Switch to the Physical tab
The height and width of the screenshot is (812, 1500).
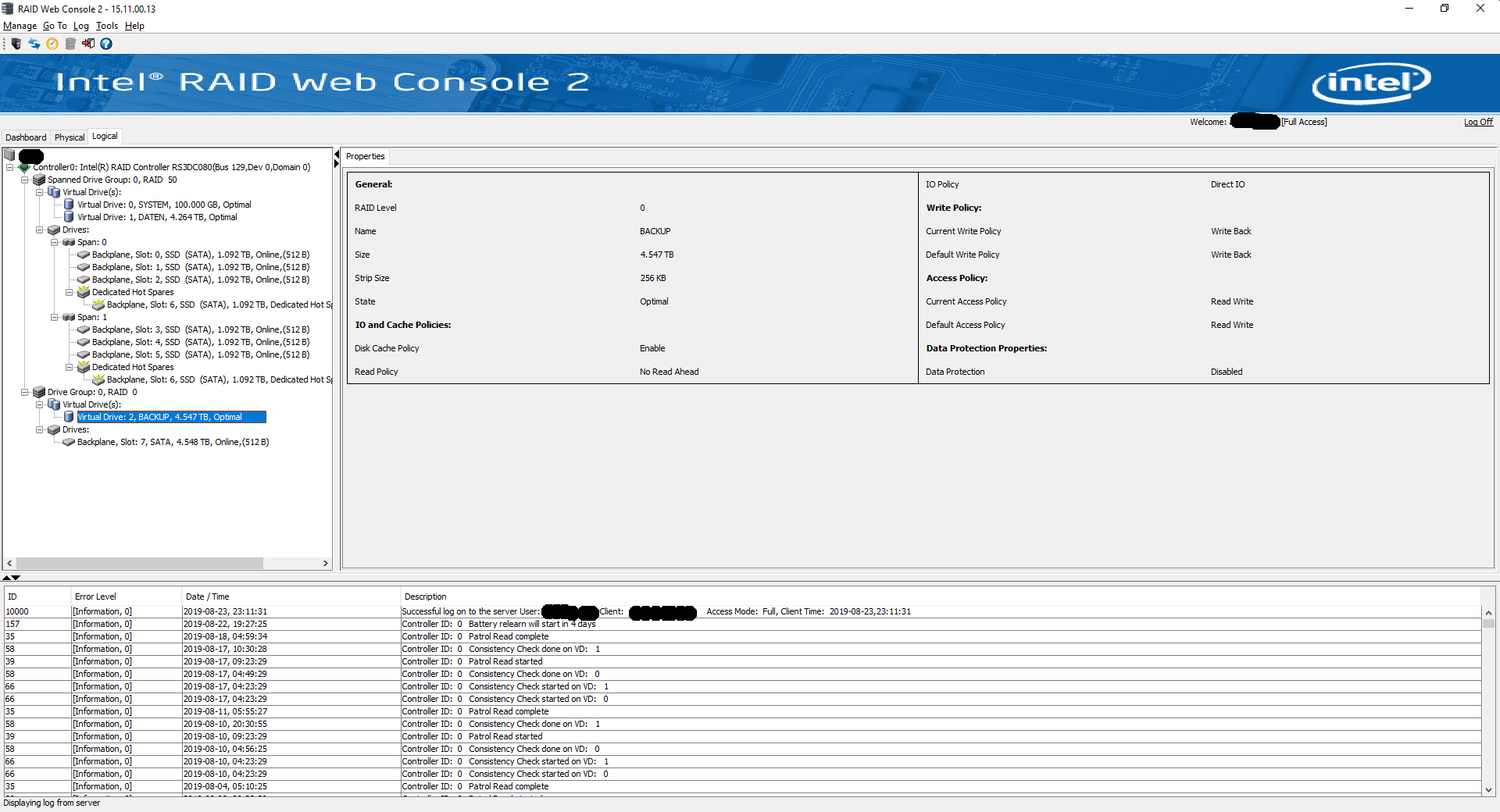pos(70,137)
